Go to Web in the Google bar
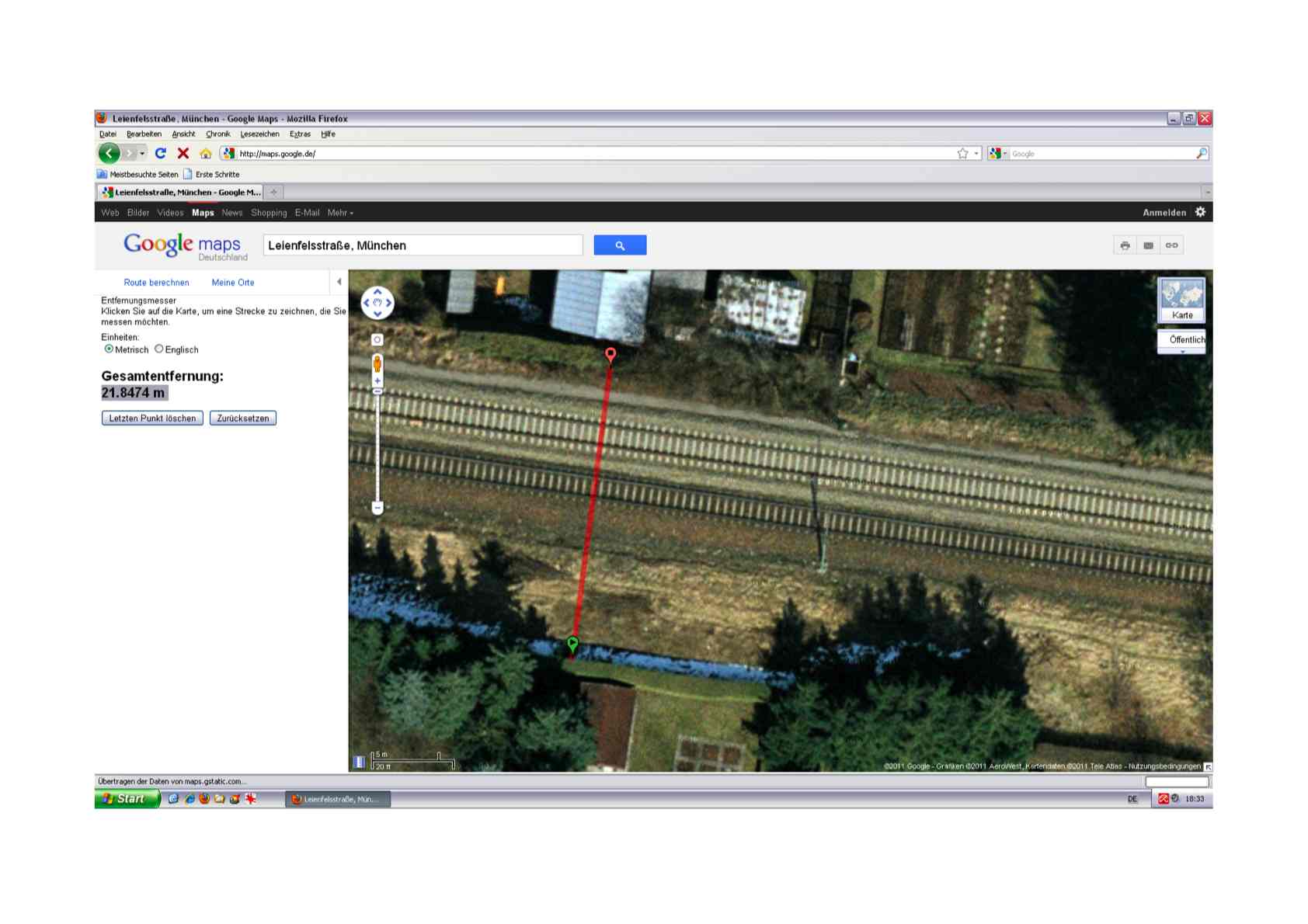This screenshot has width=1308, height=924. pos(110,213)
